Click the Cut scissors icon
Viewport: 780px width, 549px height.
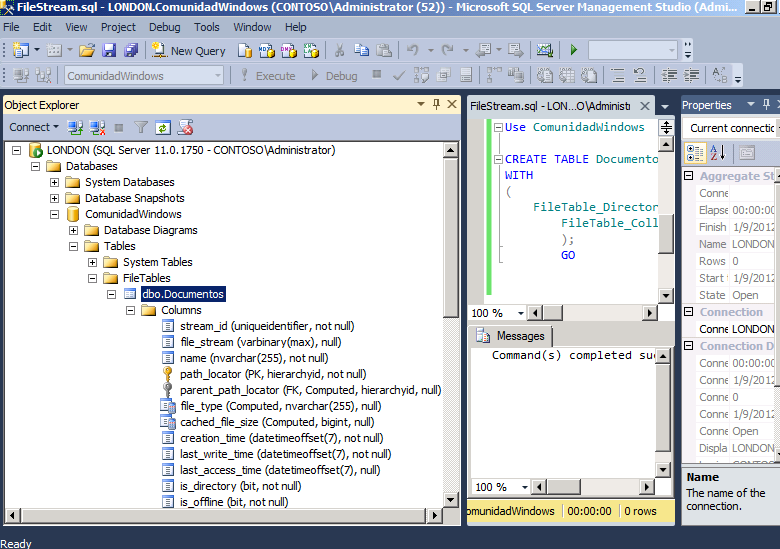pos(339,51)
